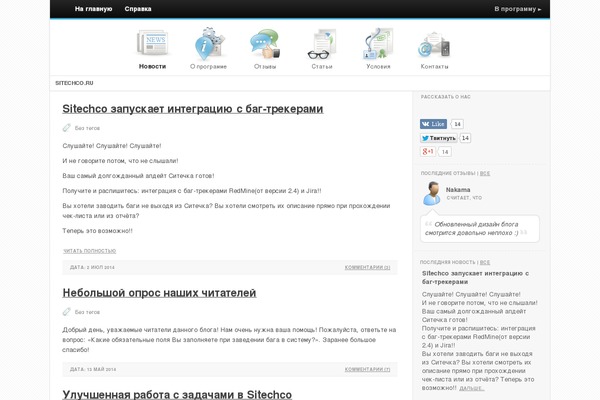Click the date text 2 июл 2014

click(x=92, y=268)
